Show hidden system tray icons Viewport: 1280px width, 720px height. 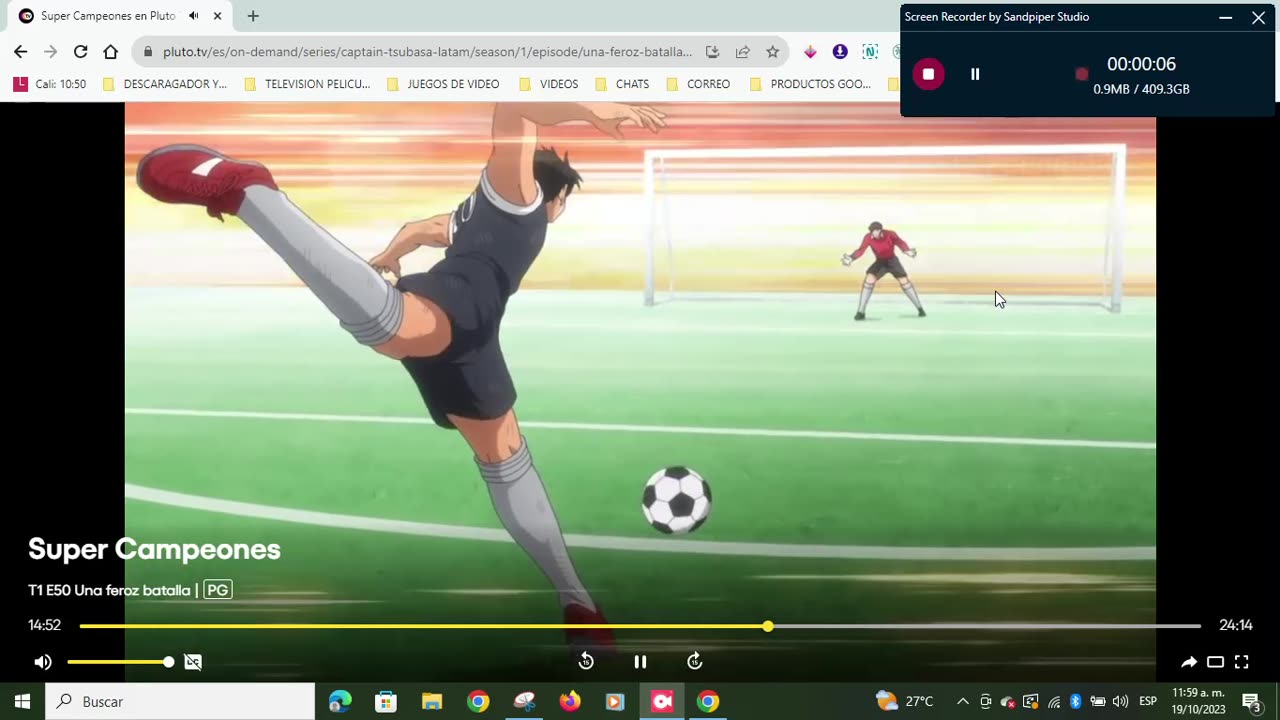[962, 701]
